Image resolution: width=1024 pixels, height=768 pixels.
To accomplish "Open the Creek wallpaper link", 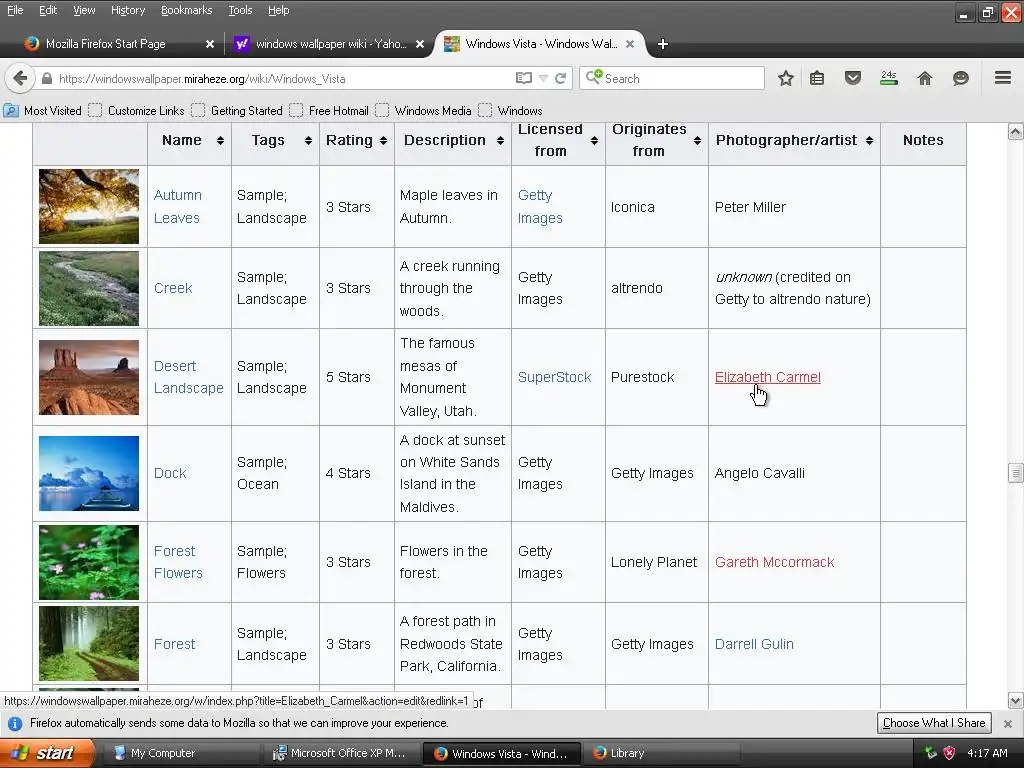I will (173, 288).
